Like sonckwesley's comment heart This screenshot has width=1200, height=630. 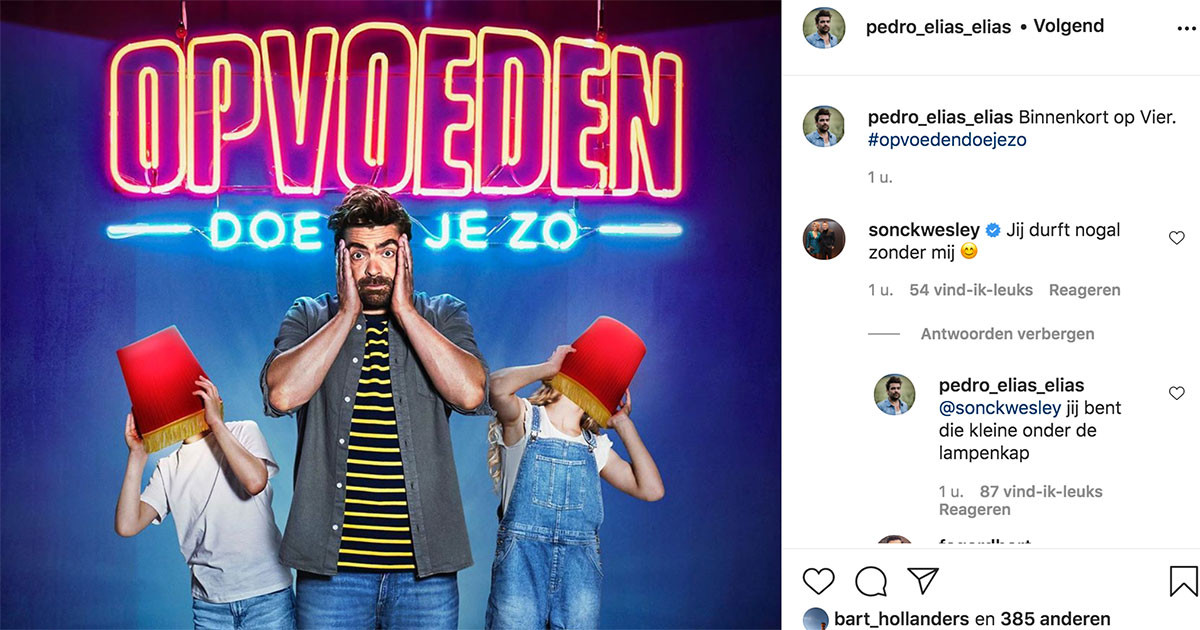coord(1176,238)
